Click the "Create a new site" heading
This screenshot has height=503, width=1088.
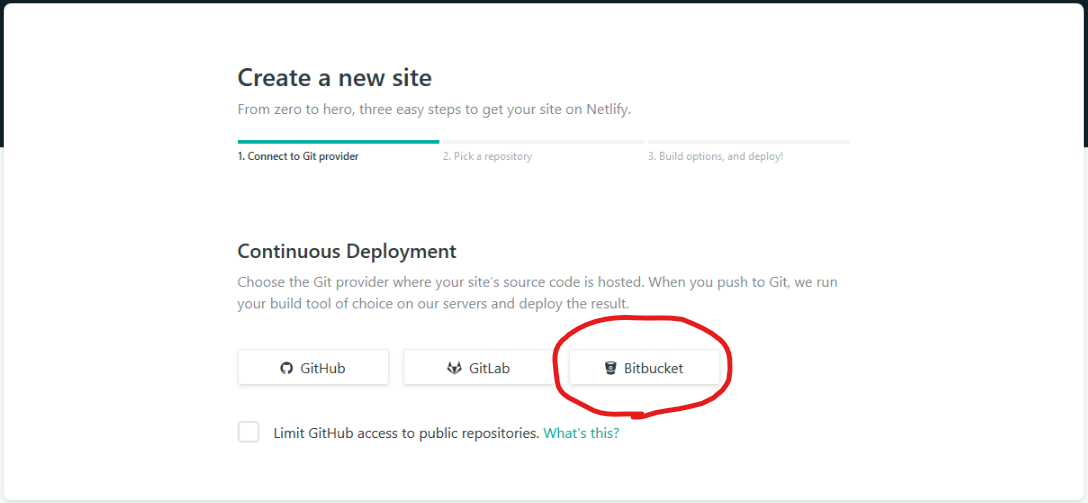pos(334,78)
